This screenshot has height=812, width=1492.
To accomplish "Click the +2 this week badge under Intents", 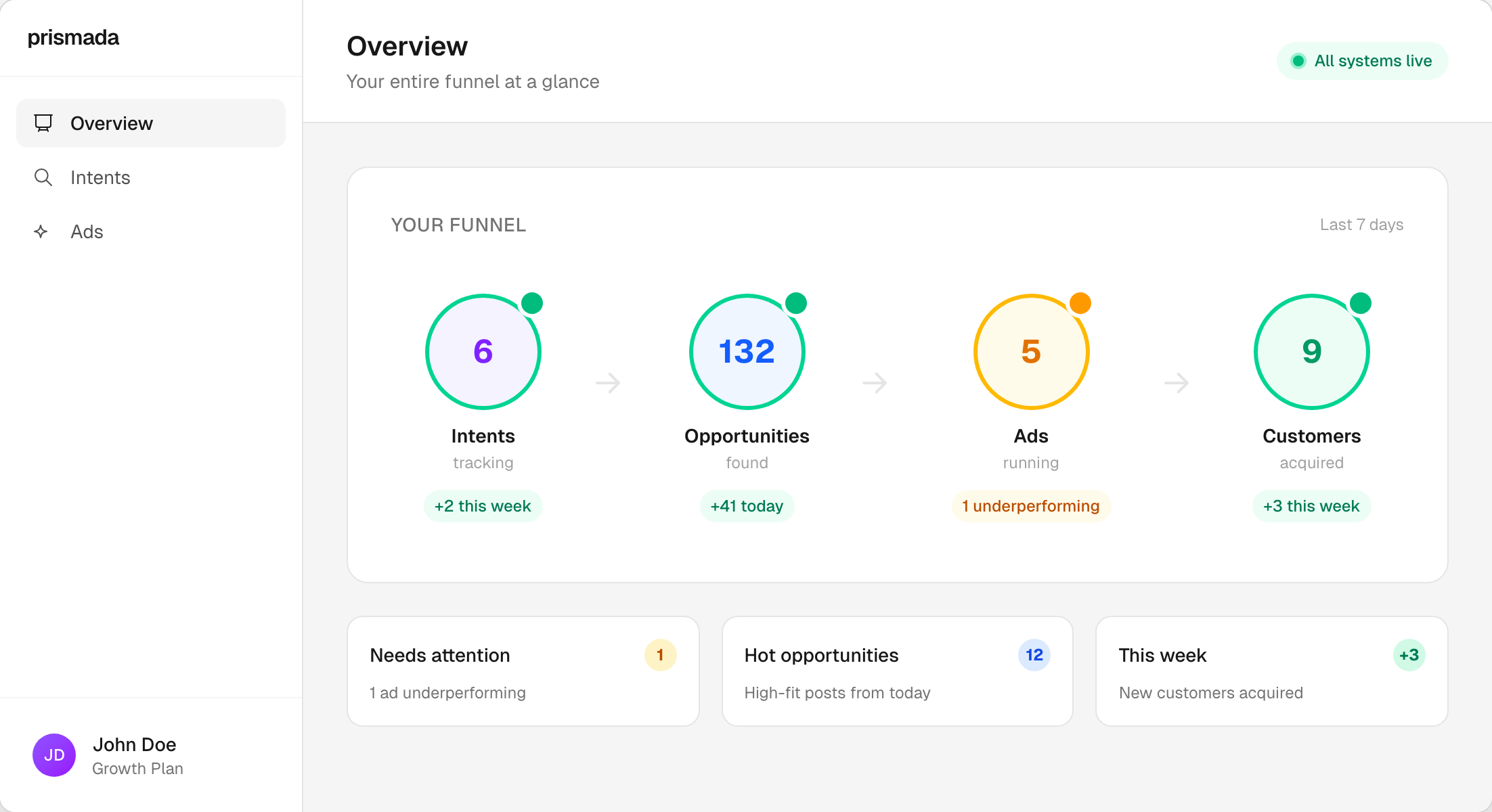I will pyautogui.click(x=483, y=505).
